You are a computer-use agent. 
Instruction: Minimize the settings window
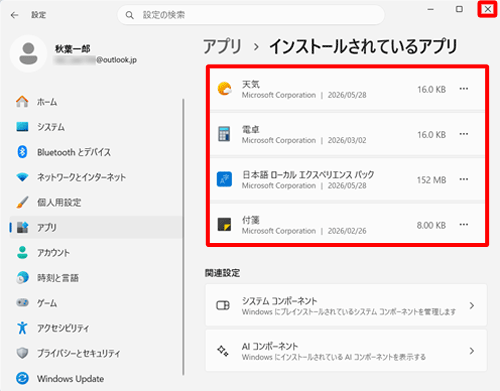tap(431, 9)
